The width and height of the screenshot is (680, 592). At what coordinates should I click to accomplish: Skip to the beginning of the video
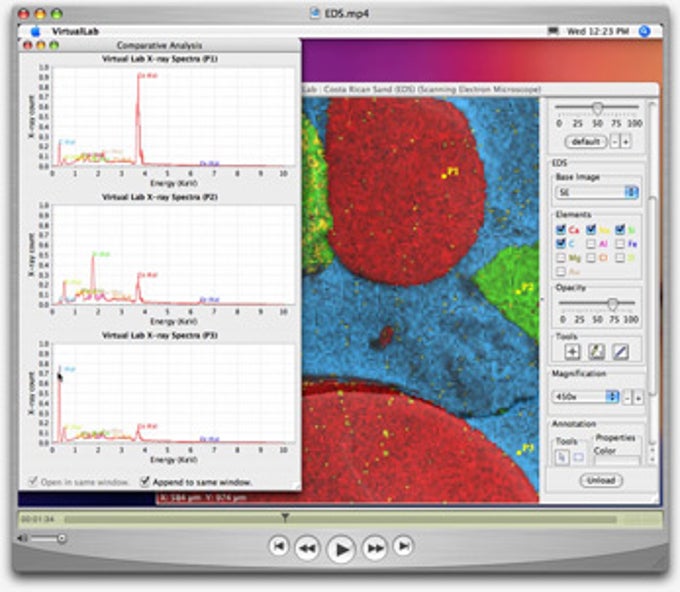[x=278, y=546]
